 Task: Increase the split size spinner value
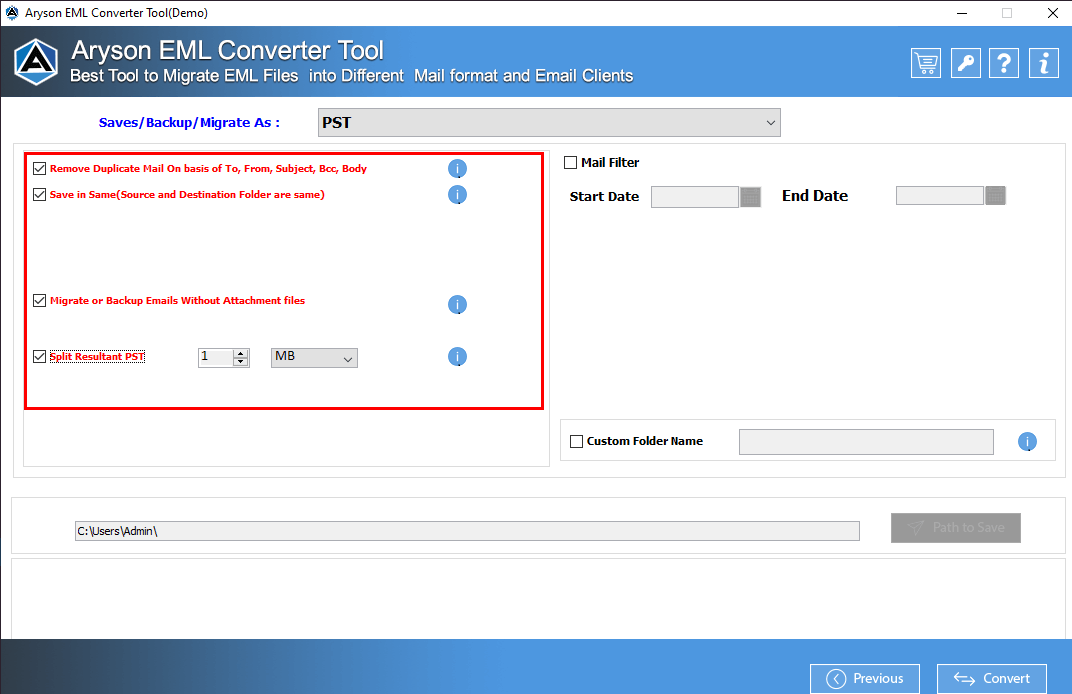coord(240,353)
